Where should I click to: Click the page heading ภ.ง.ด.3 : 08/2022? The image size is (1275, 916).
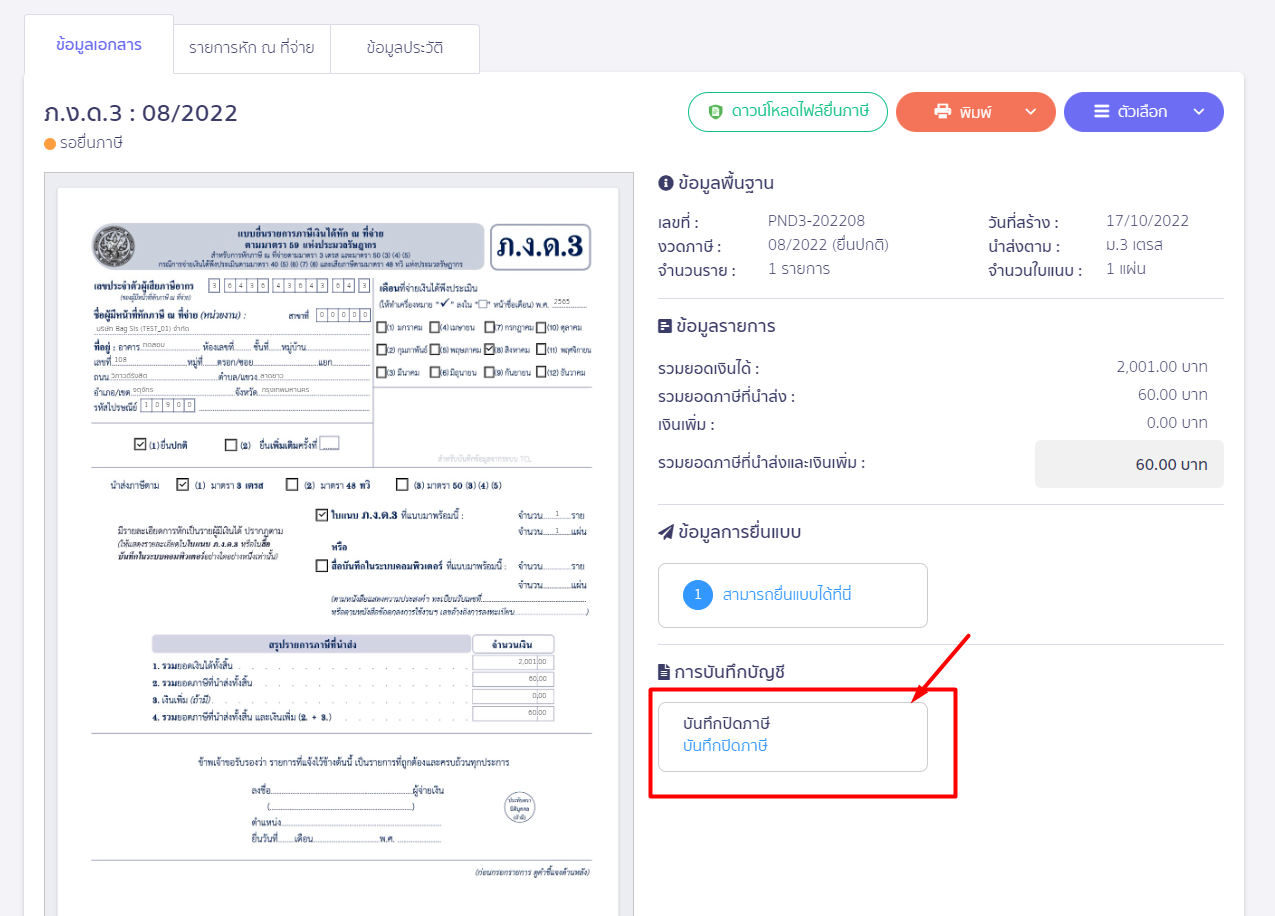tap(141, 113)
